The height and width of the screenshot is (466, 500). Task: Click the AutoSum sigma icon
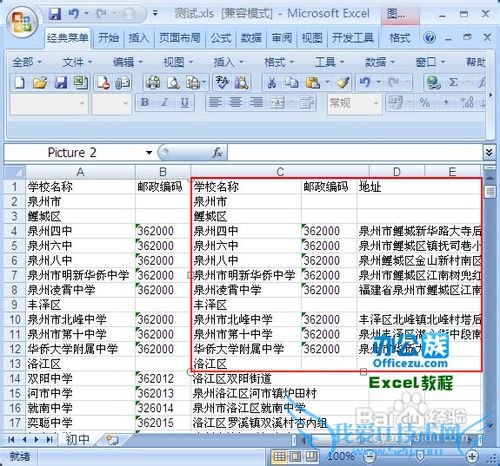(453, 83)
